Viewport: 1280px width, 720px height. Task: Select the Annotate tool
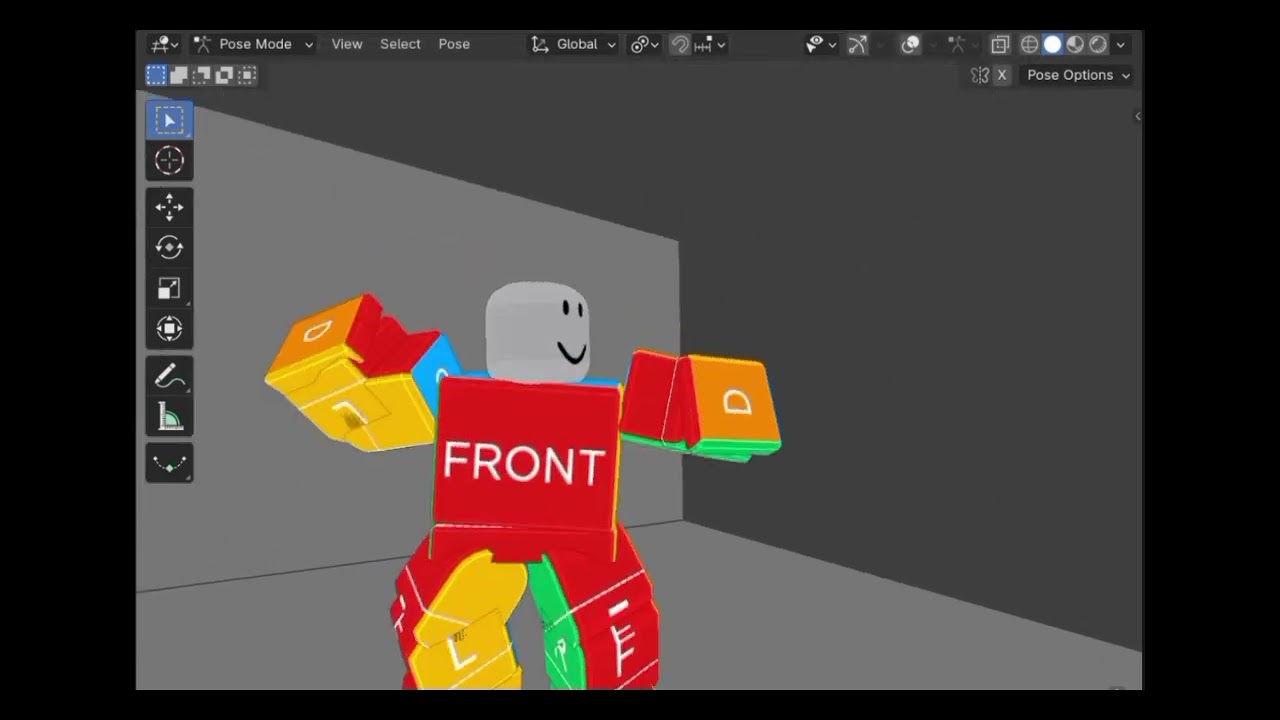(169, 376)
